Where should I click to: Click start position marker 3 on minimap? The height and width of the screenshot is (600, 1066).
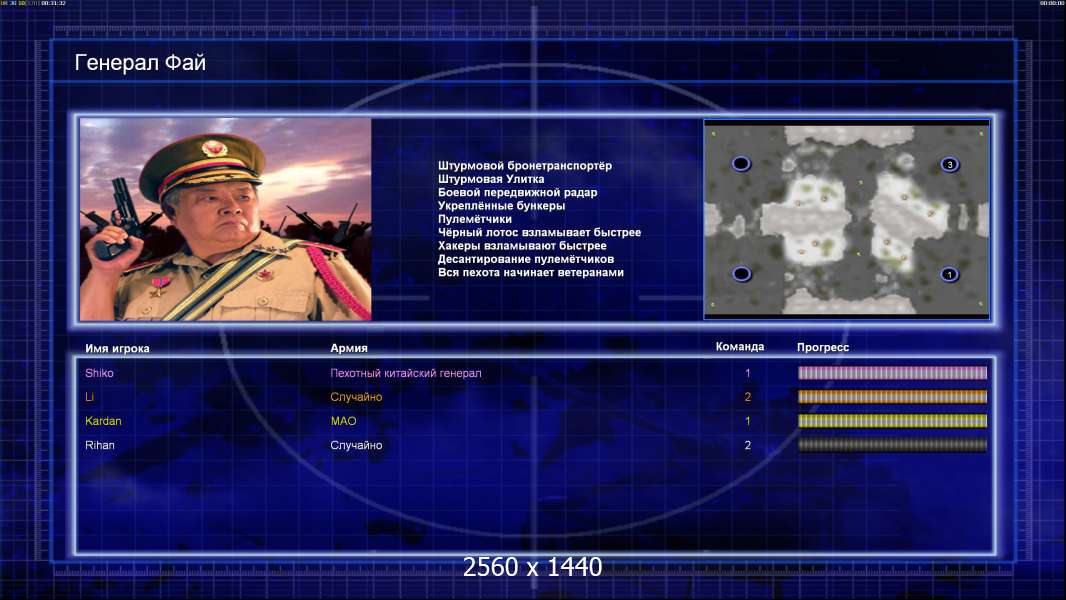(950, 164)
